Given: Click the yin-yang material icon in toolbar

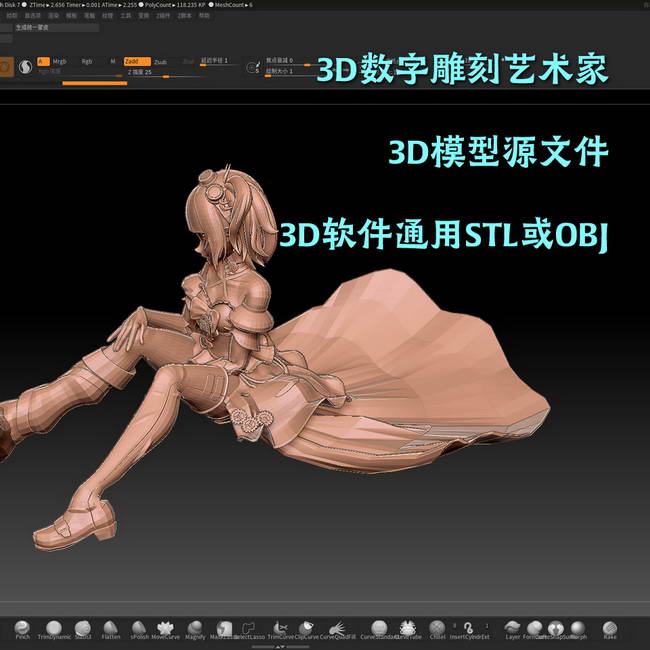Looking at the screenshot, I should pos(26,67).
